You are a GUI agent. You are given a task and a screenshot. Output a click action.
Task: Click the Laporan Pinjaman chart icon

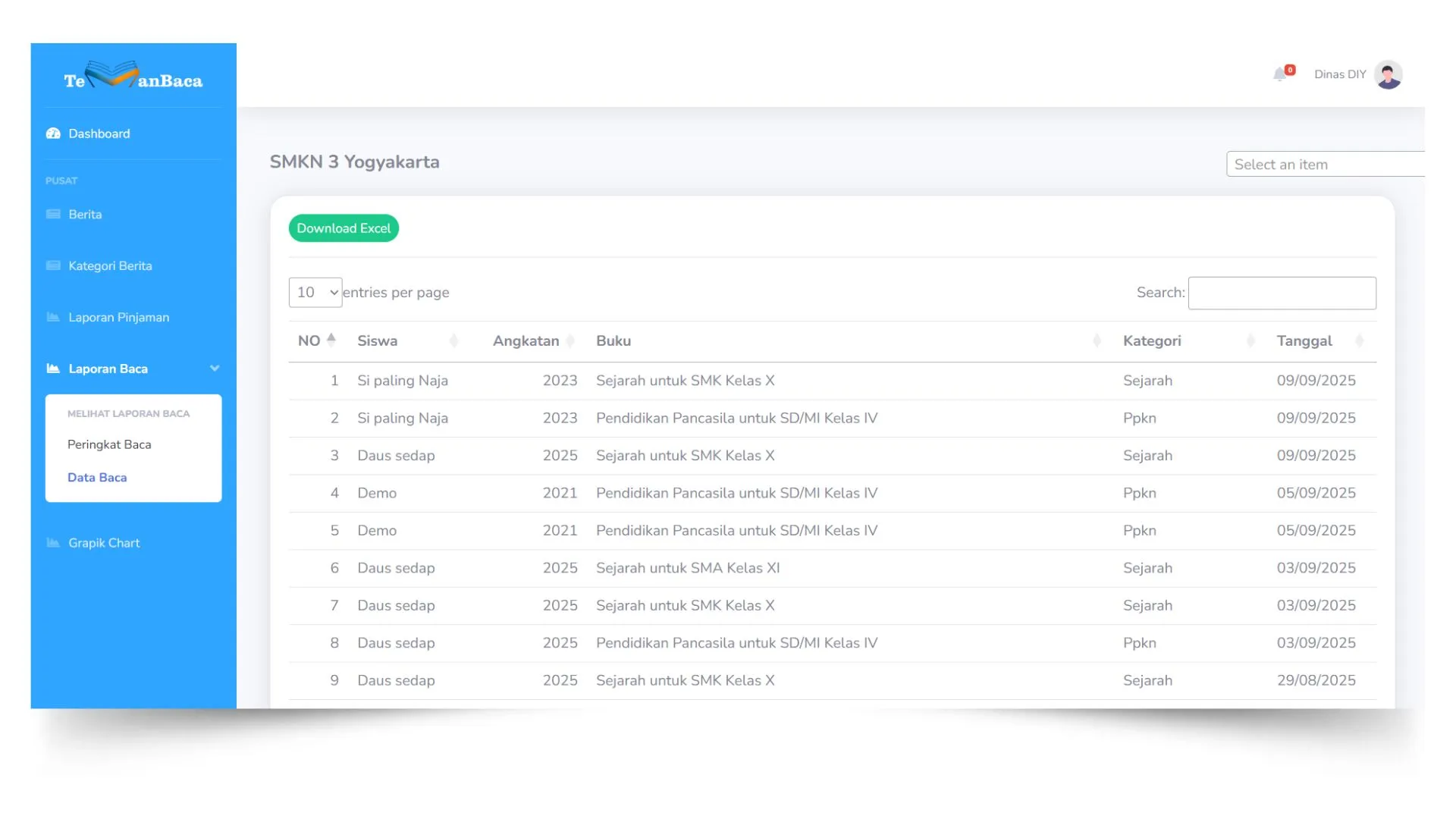[53, 317]
